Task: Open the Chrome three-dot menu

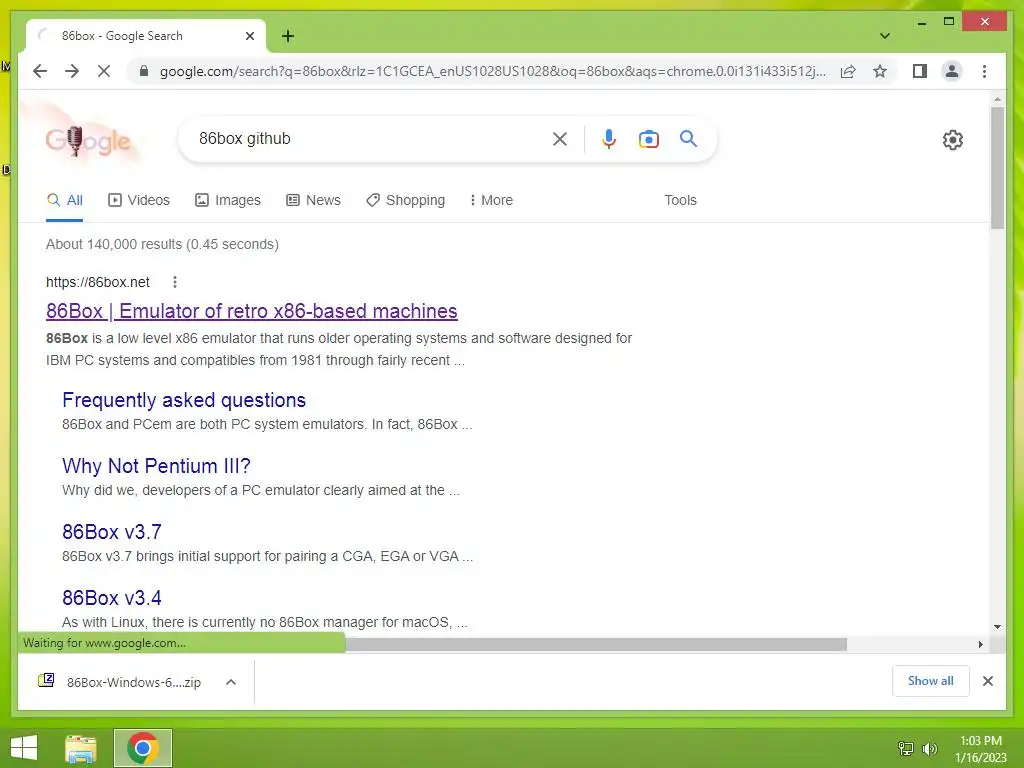Action: coord(984,71)
